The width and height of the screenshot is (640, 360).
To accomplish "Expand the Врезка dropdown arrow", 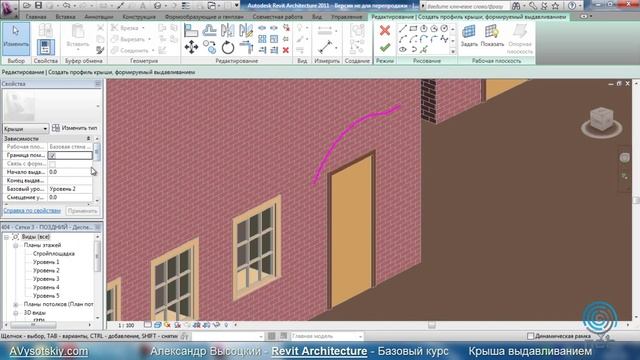I will pos(143,28).
